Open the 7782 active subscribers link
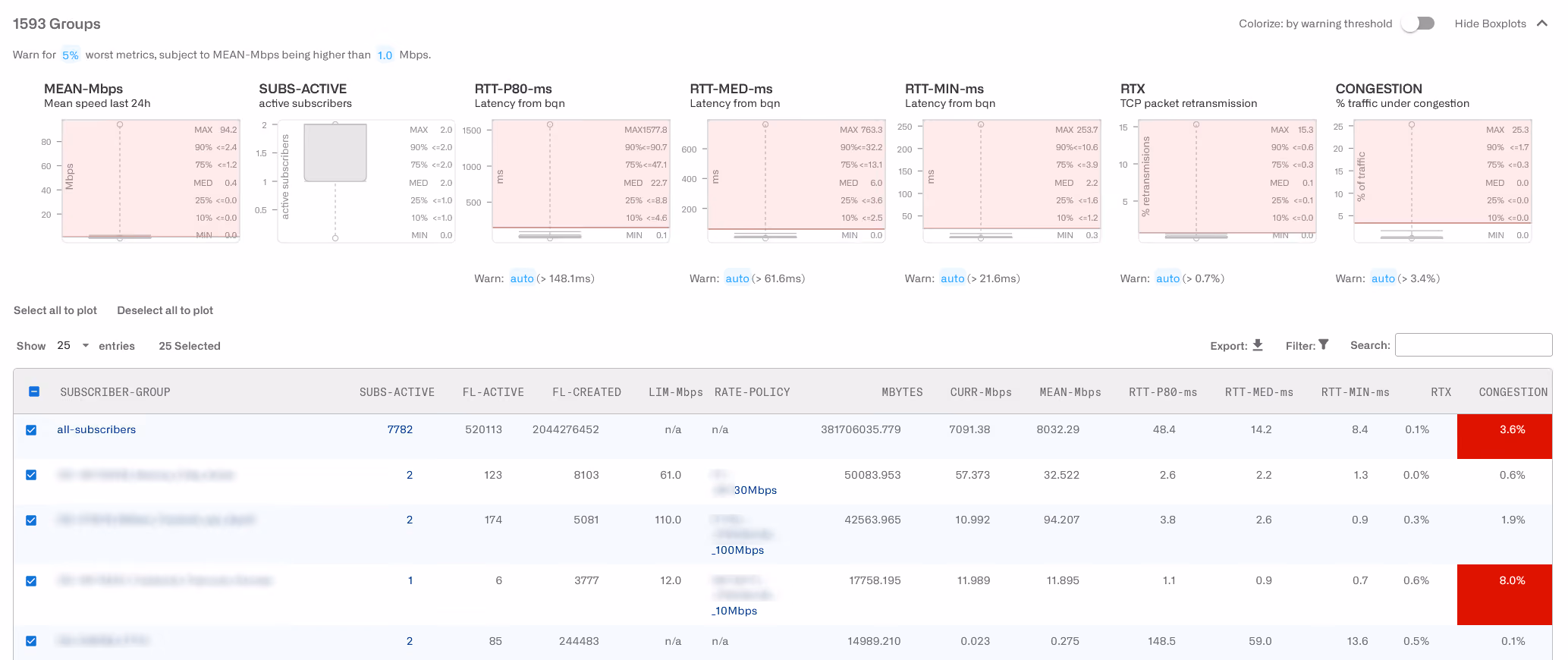 click(x=400, y=429)
